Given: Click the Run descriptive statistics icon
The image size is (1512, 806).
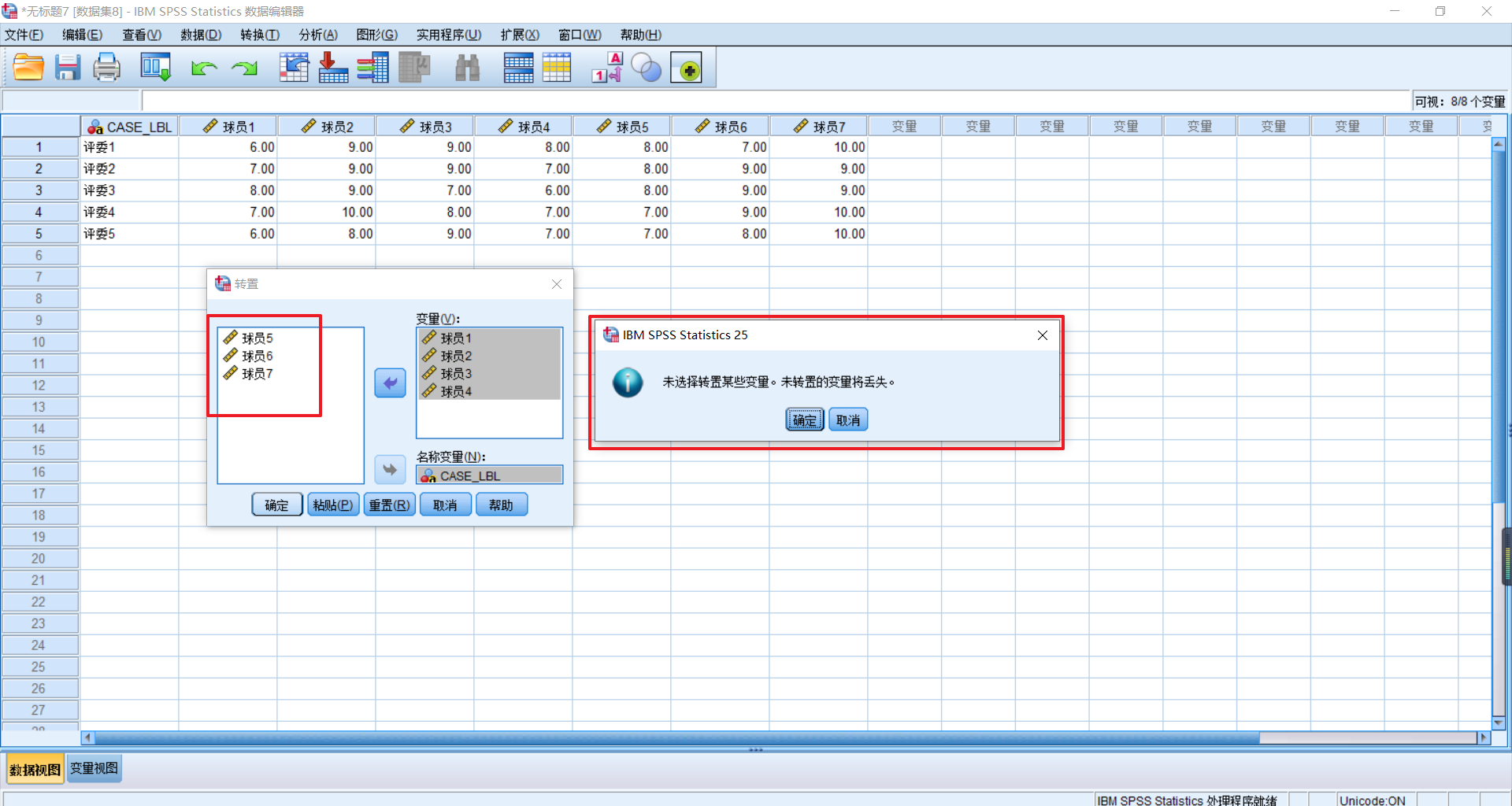Looking at the screenshot, I should point(414,68).
